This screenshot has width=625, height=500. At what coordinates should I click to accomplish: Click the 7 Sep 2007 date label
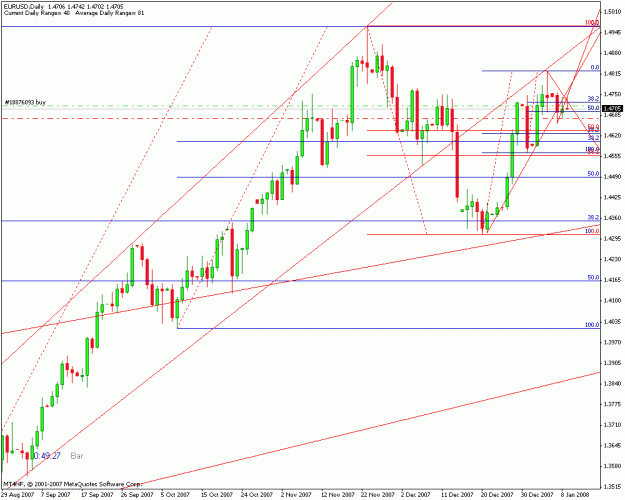(56, 495)
